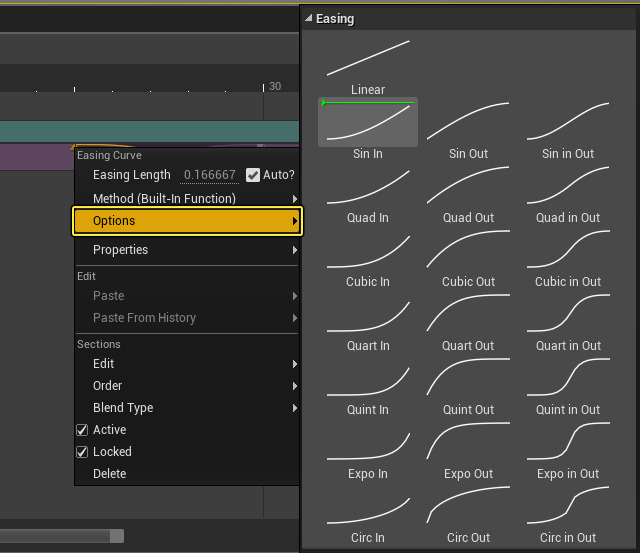Uncheck the Active section checkbox

pyautogui.click(x=82, y=430)
